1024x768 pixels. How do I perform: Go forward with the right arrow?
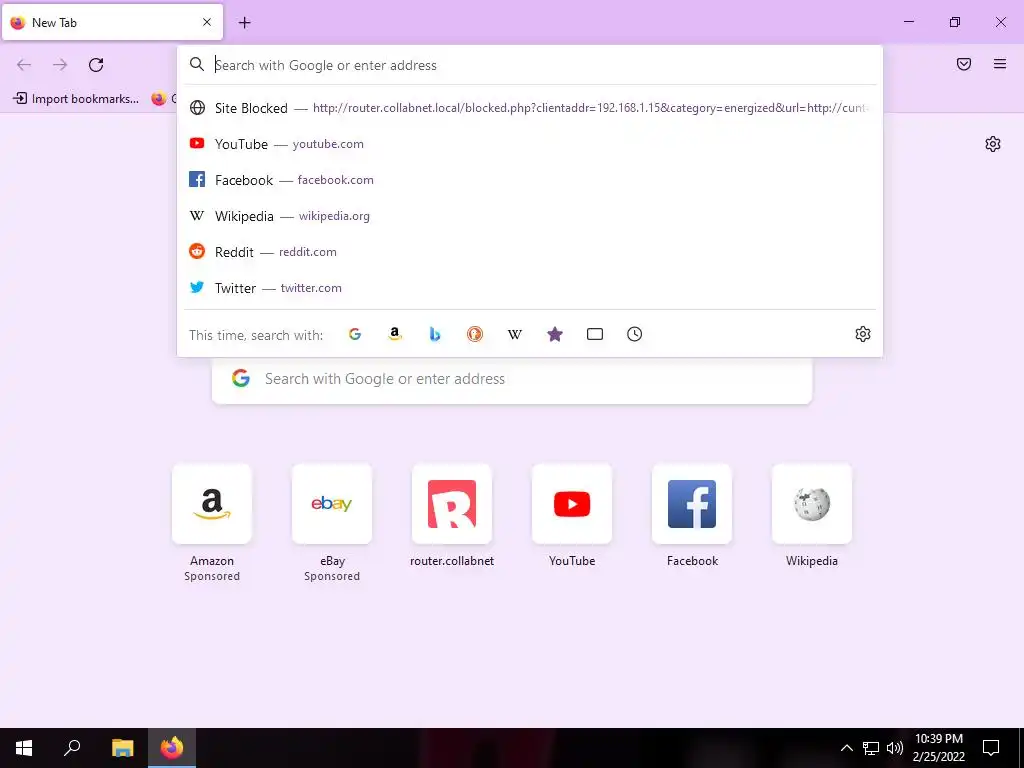(x=60, y=65)
